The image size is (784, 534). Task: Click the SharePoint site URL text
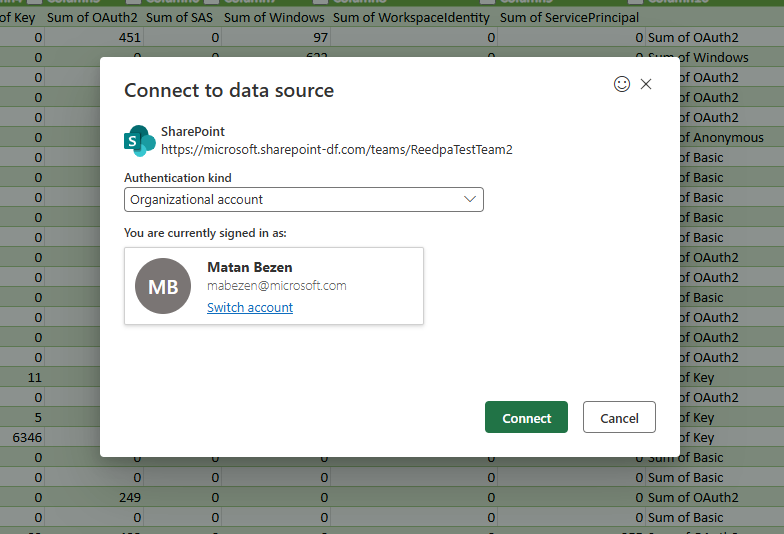[x=336, y=150]
